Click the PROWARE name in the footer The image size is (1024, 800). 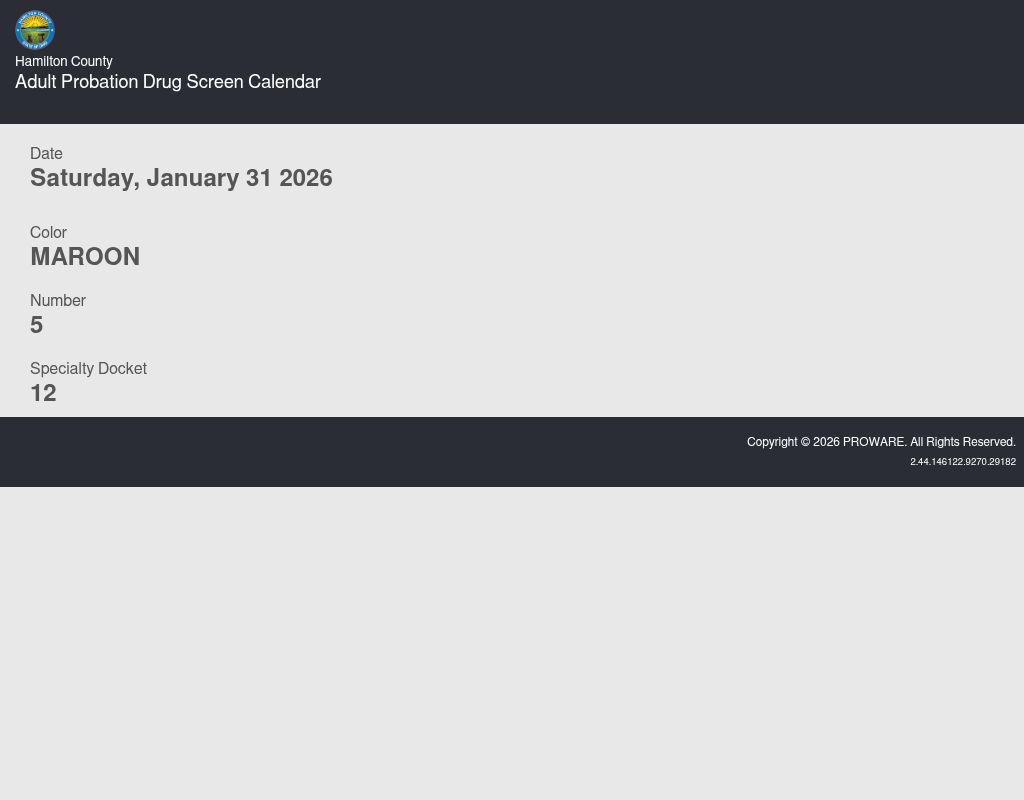coord(873,442)
